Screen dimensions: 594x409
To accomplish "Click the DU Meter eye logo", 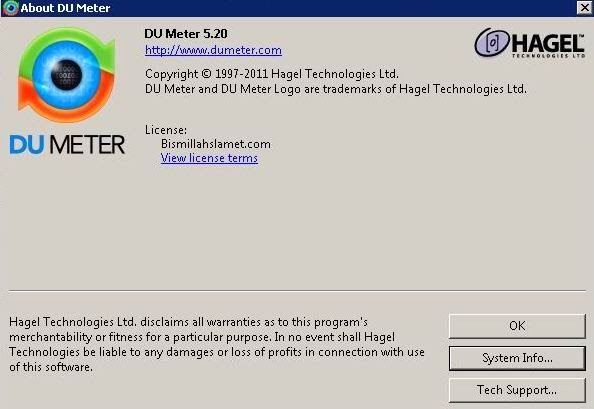I will (67, 75).
